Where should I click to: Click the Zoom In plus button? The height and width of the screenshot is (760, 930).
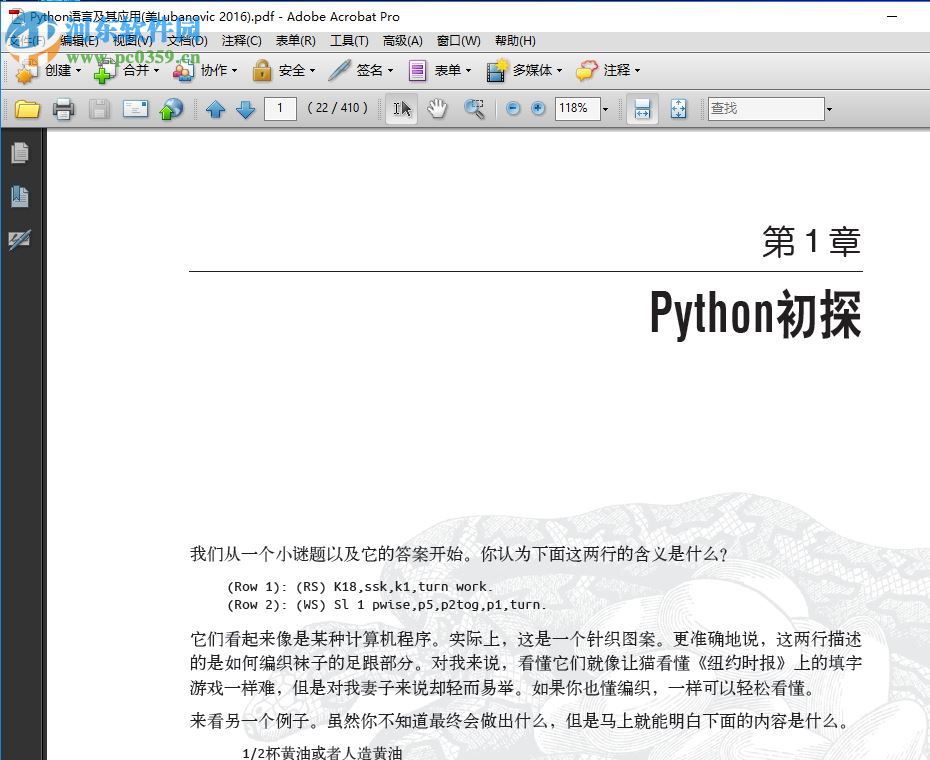click(x=538, y=109)
